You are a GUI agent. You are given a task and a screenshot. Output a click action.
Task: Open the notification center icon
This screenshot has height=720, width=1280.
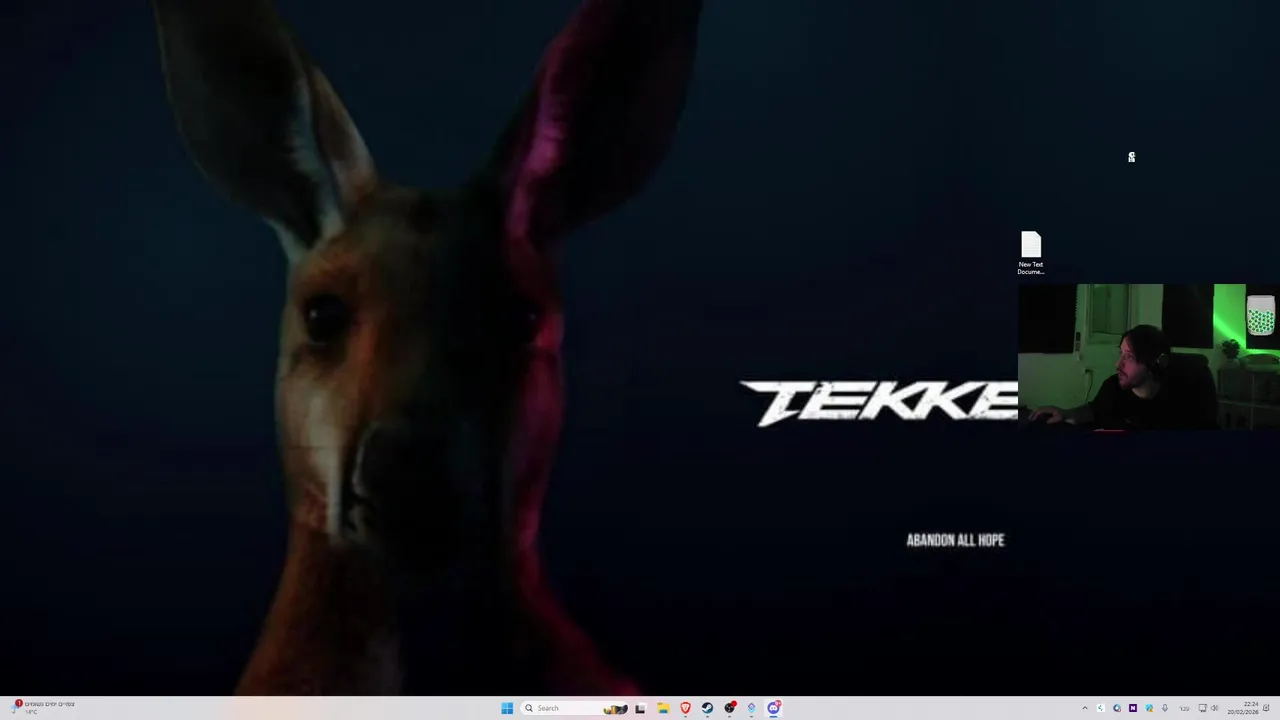coord(1266,708)
